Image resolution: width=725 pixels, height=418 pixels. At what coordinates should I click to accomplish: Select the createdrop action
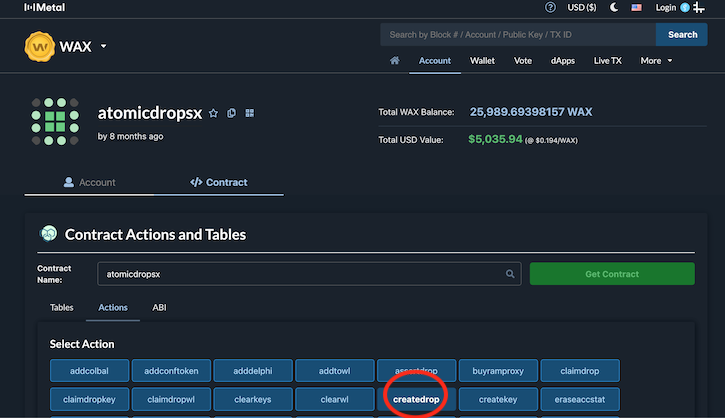(x=416, y=399)
